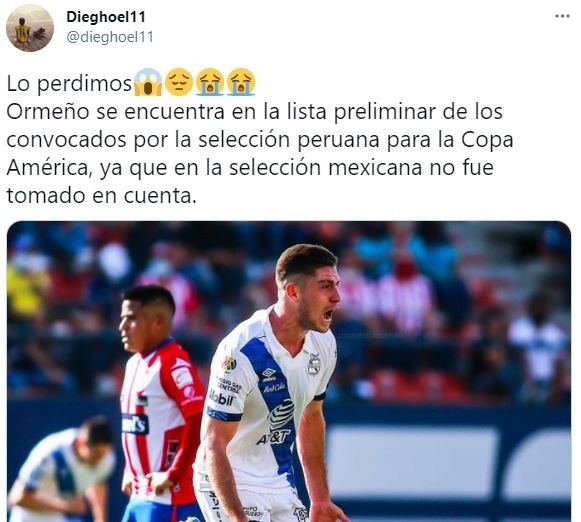Screen dimensions: 581x522
Task: Click the 'Lo perdimos' text line
Action: pyautogui.click(x=69, y=84)
